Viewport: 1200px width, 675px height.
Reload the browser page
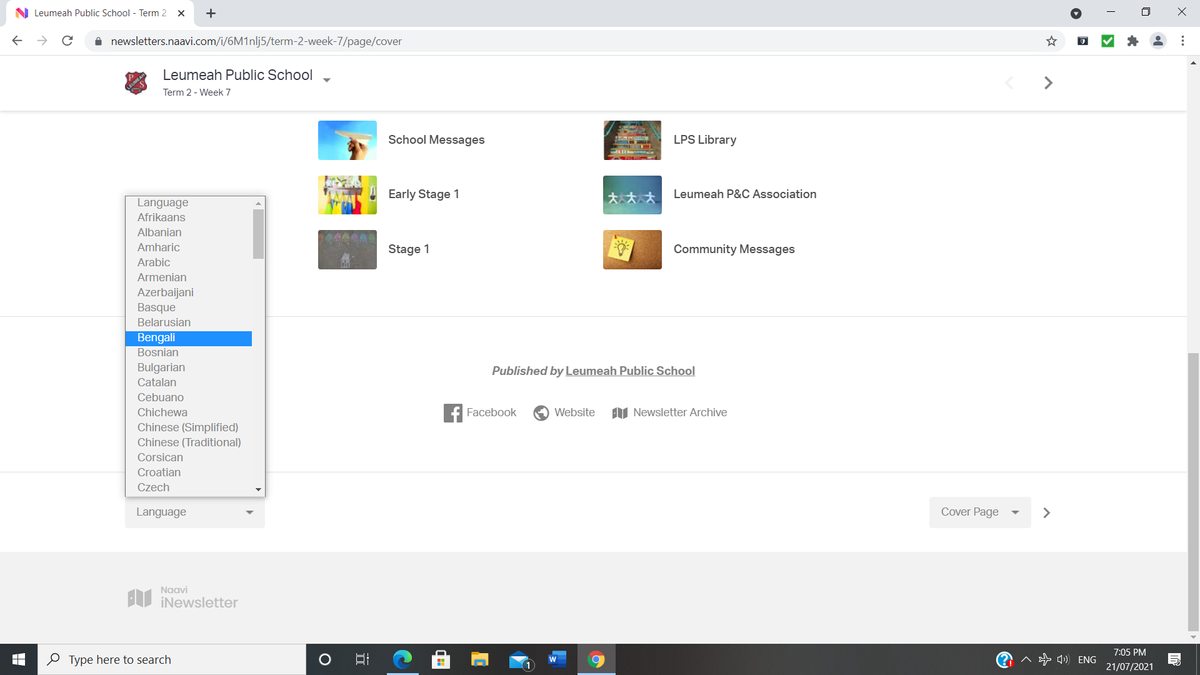(67, 41)
